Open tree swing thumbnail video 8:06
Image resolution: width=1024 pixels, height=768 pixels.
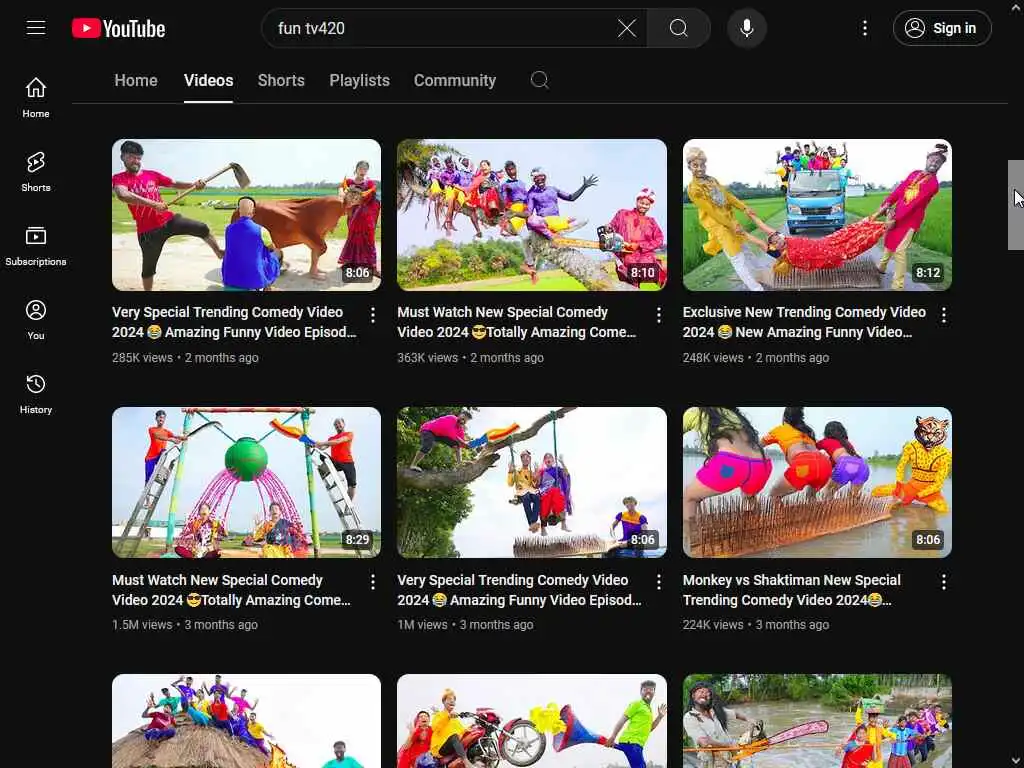pos(532,482)
